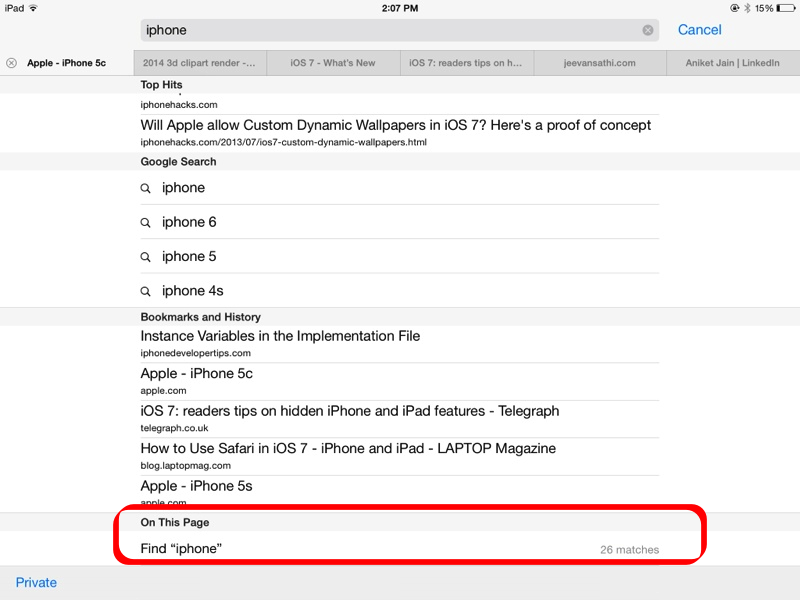Screen dimensions: 800x600
Task: Tap the magnifier icon beside "iphone 6"
Action: [145, 223]
